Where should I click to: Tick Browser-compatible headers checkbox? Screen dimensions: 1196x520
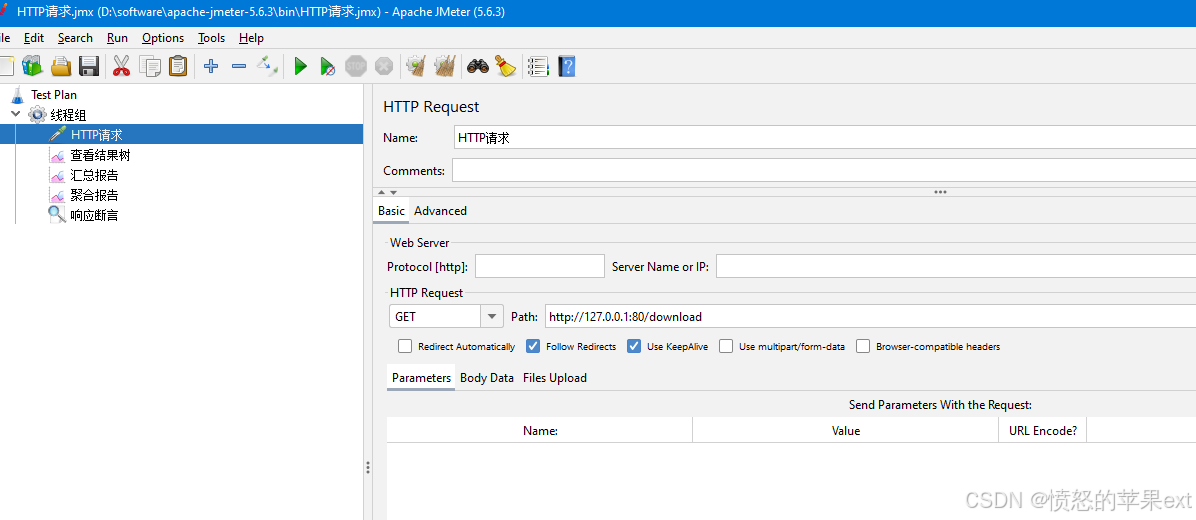click(x=863, y=346)
